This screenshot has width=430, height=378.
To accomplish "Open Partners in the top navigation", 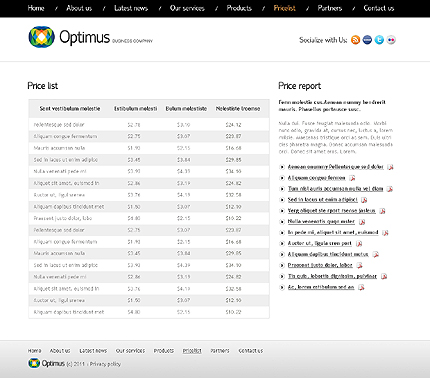I will (330, 8).
